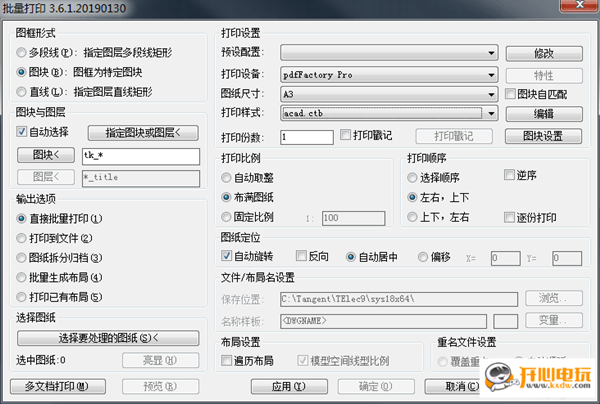The image size is (600, 404).
Task: Click the 应用(Y) button
Action: tap(289, 386)
